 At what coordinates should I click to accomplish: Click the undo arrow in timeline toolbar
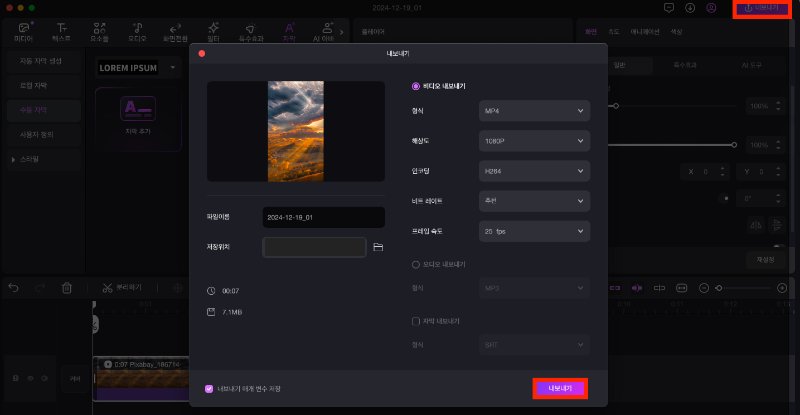click(14, 288)
